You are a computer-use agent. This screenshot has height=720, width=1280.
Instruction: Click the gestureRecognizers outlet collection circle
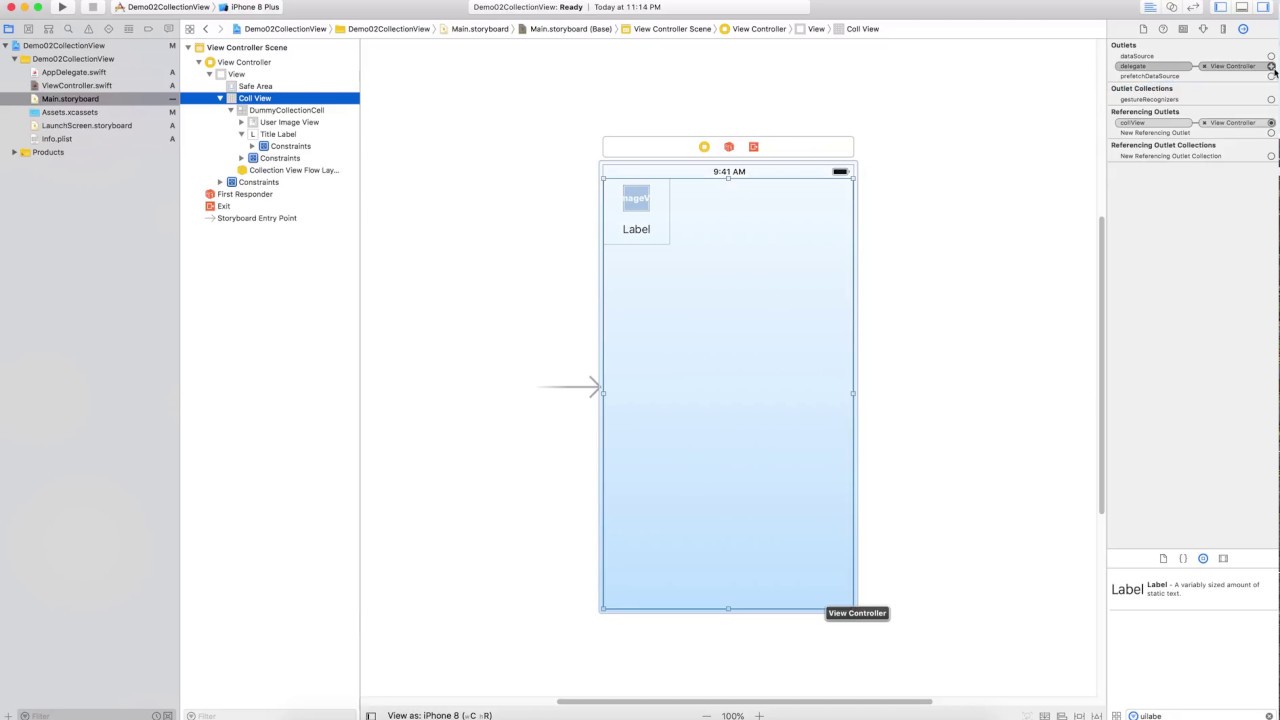[1271, 99]
